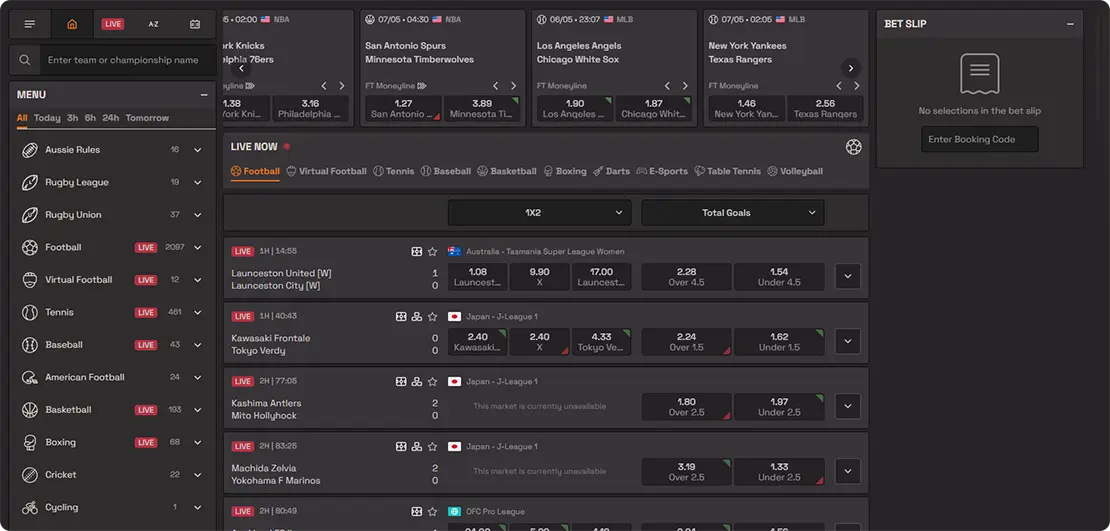
Task: Open Australia - Tasmania Super League Women link
Action: [x=545, y=251]
